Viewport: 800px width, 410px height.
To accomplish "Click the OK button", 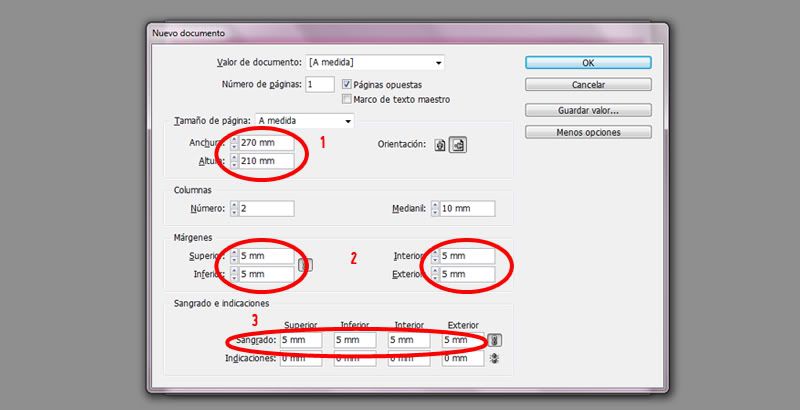I will [588, 63].
